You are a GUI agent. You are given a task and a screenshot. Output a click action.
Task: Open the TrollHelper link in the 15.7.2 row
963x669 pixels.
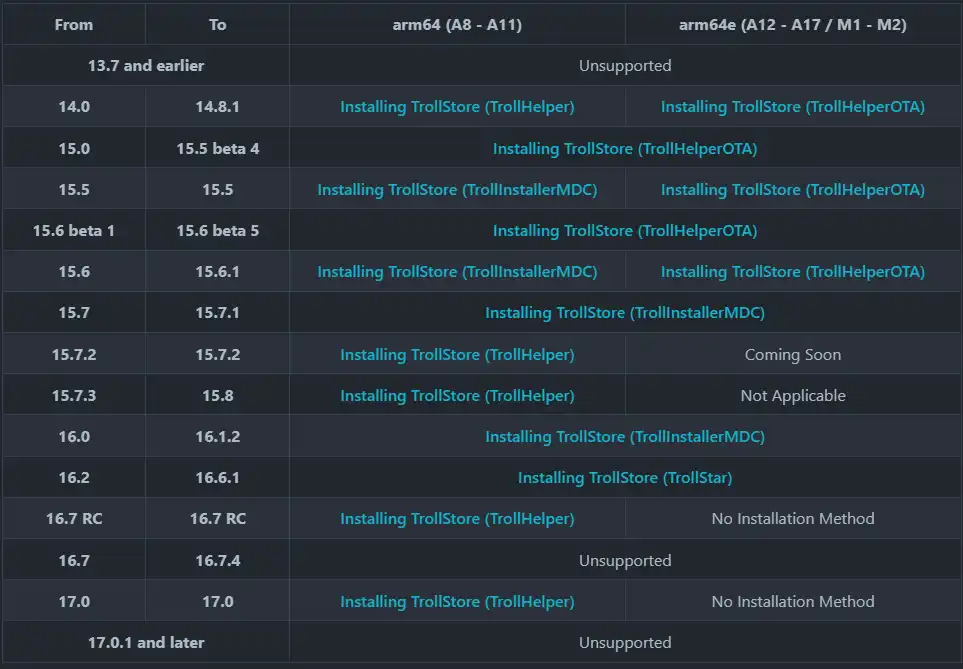point(457,354)
